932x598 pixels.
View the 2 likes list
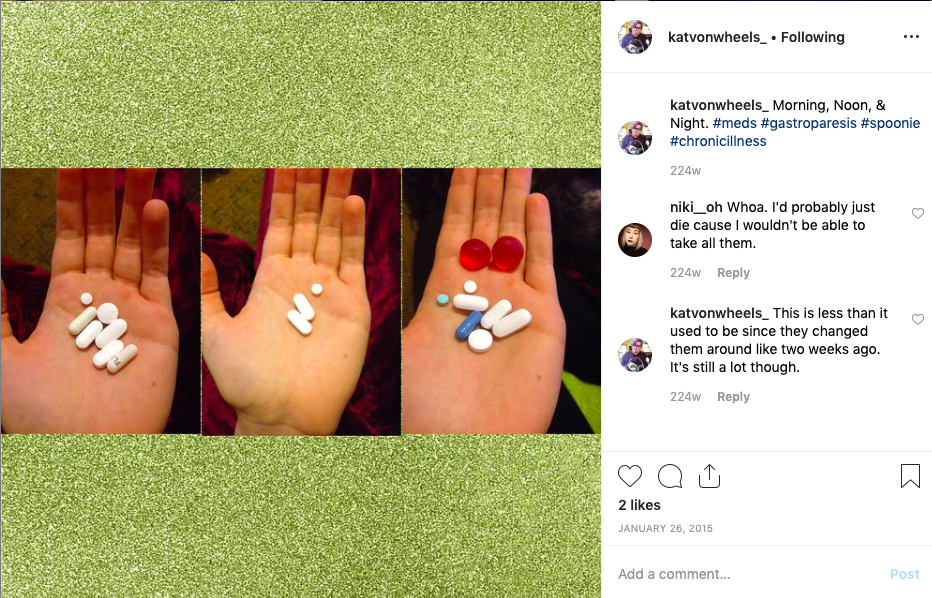(x=639, y=505)
